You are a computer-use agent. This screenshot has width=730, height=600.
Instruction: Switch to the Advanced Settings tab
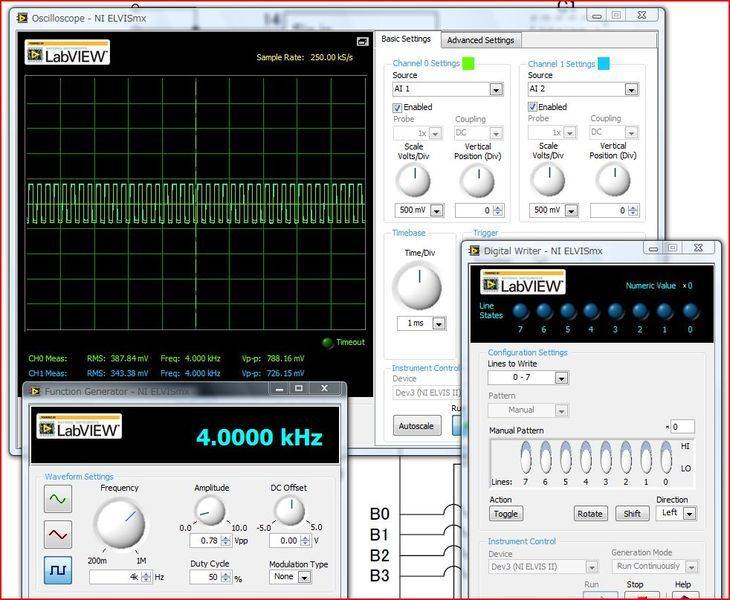[480, 40]
